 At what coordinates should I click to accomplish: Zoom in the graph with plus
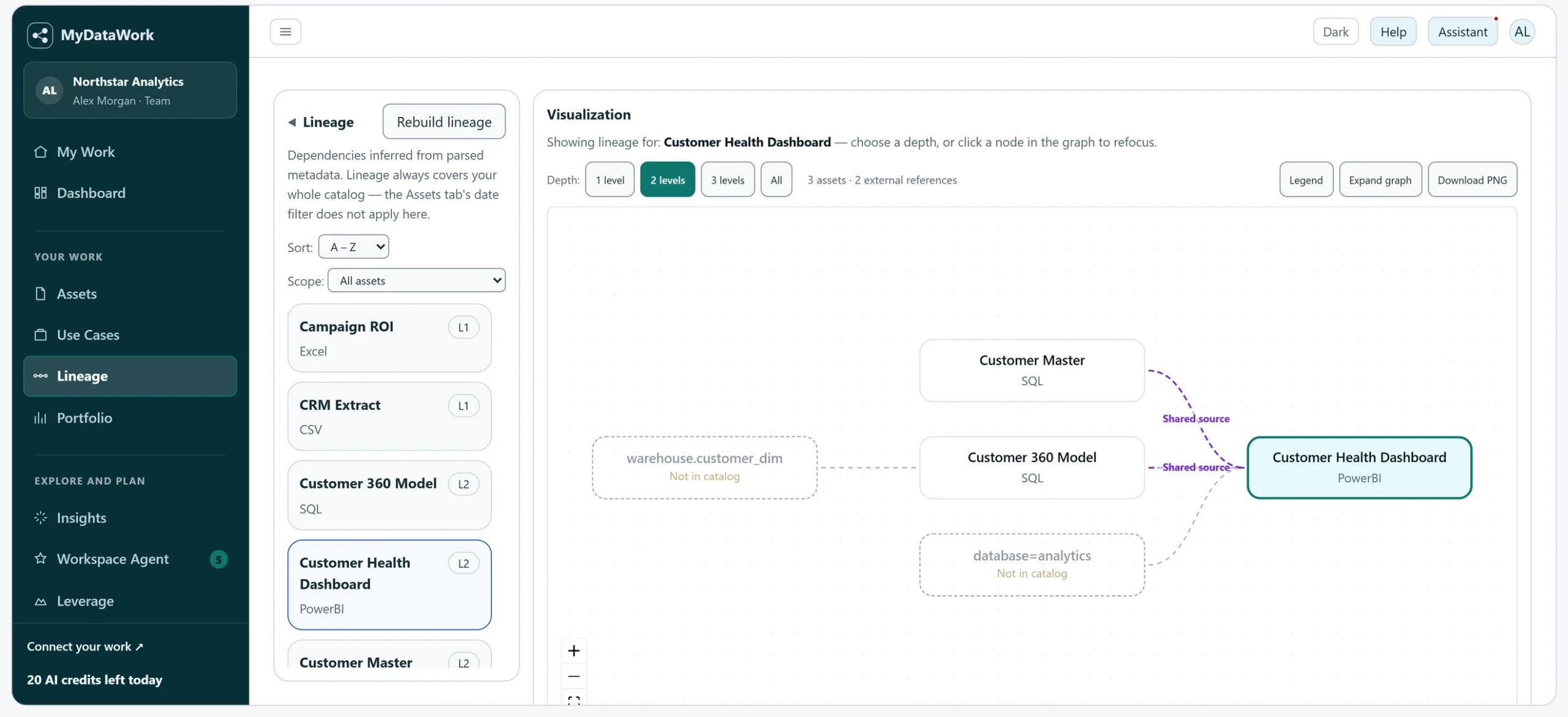click(x=574, y=651)
